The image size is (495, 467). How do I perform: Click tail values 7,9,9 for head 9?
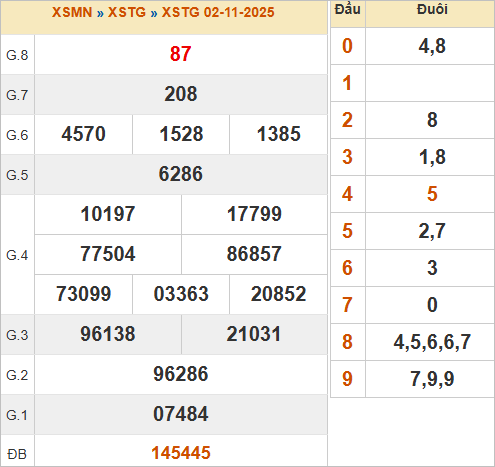[432, 379]
